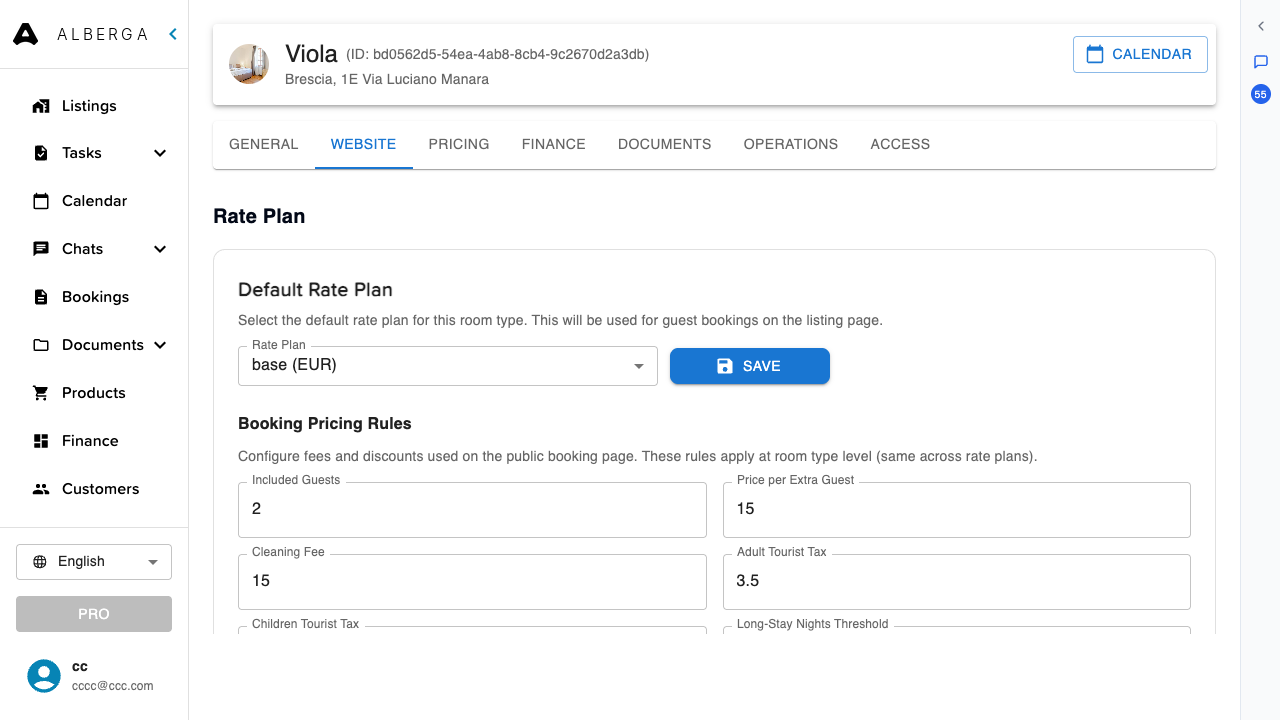The image size is (1280, 720).
Task: Click the Customers people icon
Action: 41,489
